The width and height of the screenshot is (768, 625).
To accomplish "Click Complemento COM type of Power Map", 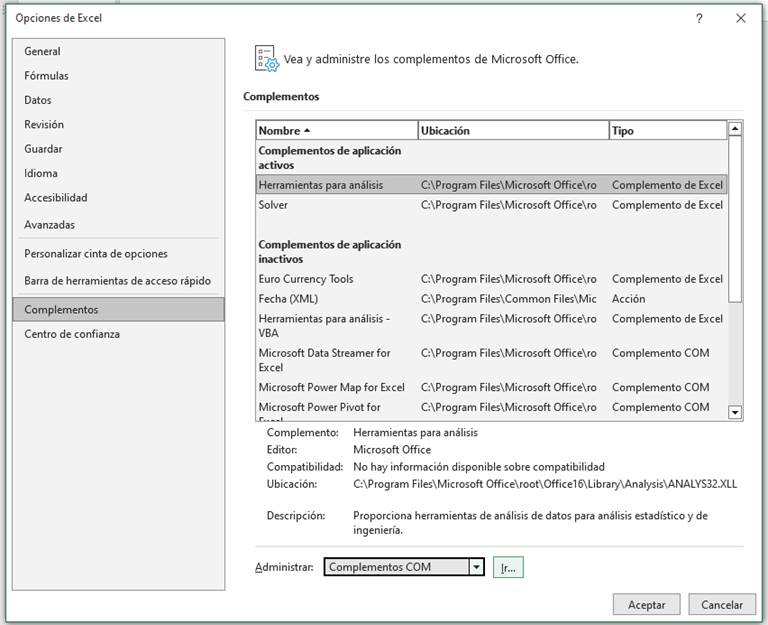I will coord(660,387).
